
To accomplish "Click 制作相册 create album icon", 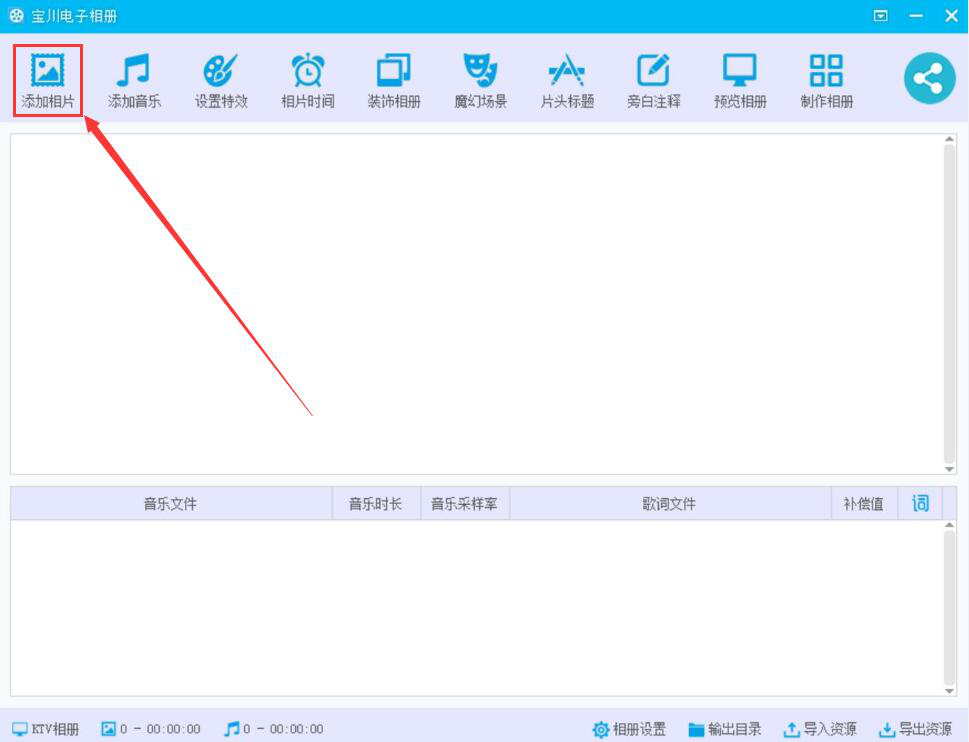I will pos(826,70).
